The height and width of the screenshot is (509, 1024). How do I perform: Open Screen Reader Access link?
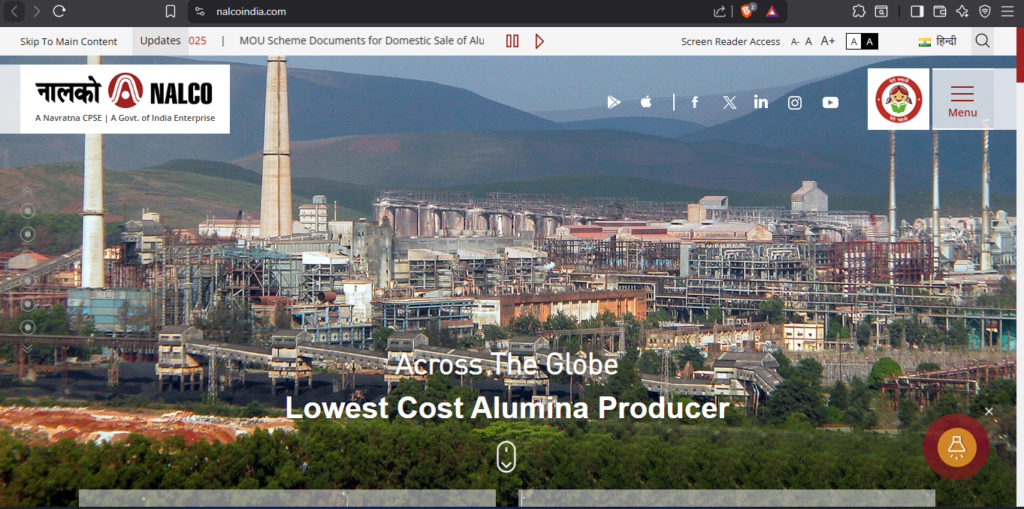point(730,41)
